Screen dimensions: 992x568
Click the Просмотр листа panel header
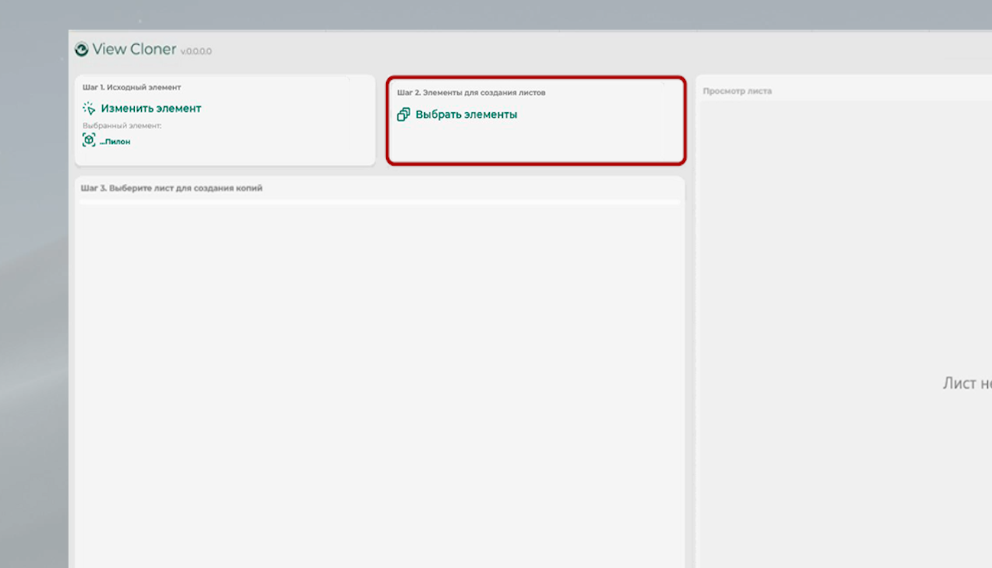pos(737,91)
